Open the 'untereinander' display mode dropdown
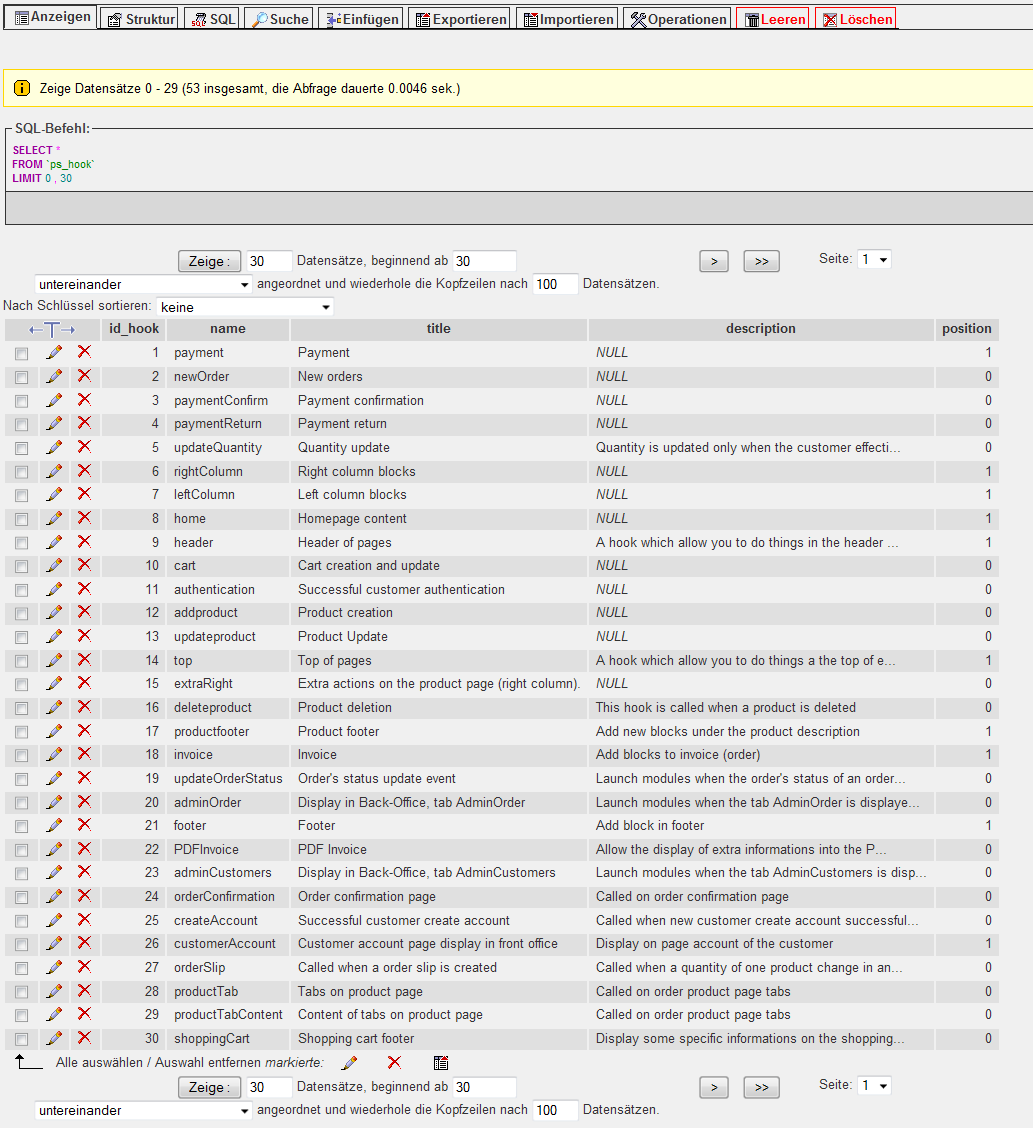The height and width of the screenshot is (1128, 1033). 144,285
